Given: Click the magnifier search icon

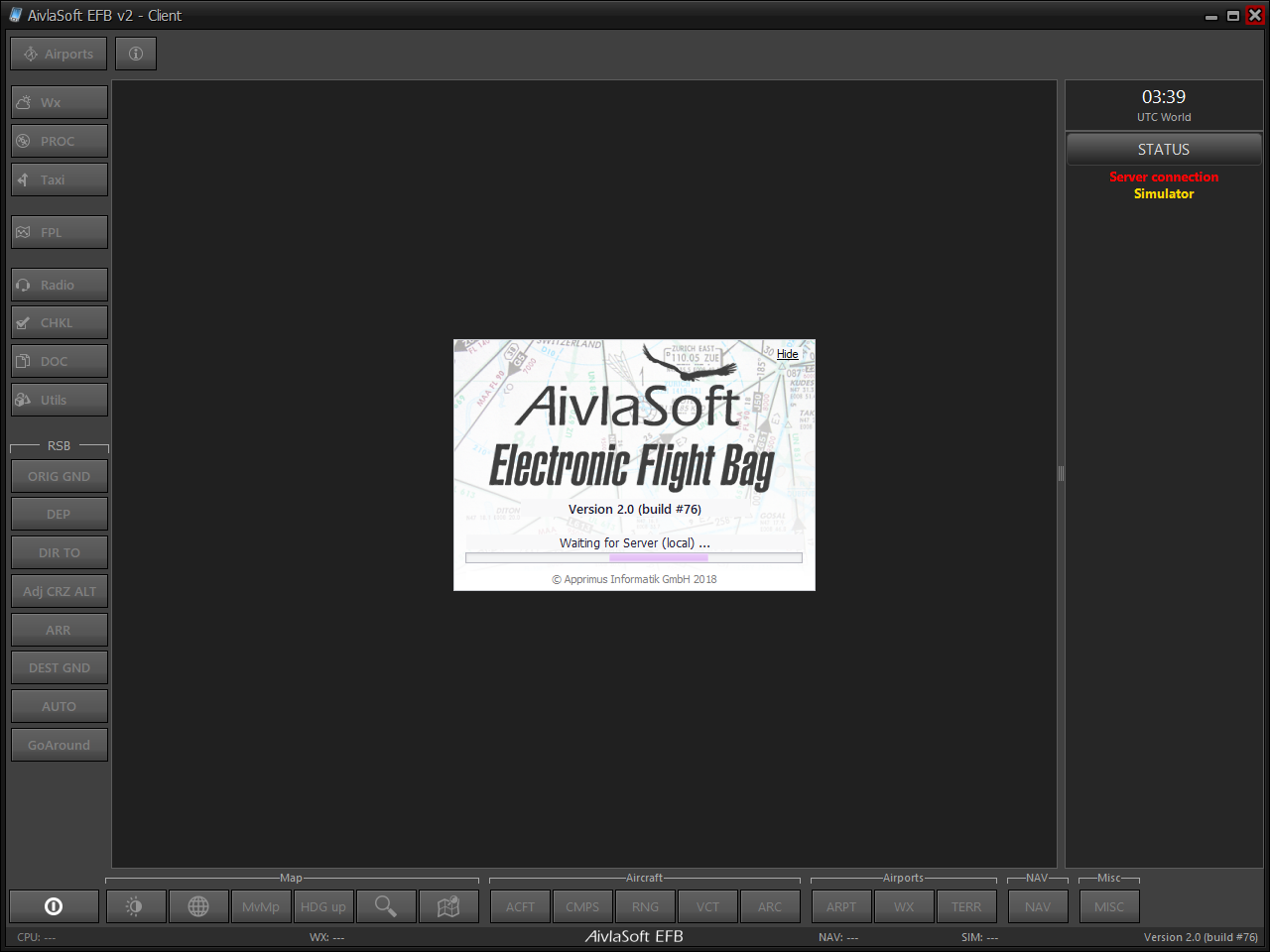Looking at the screenshot, I should click(386, 906).
